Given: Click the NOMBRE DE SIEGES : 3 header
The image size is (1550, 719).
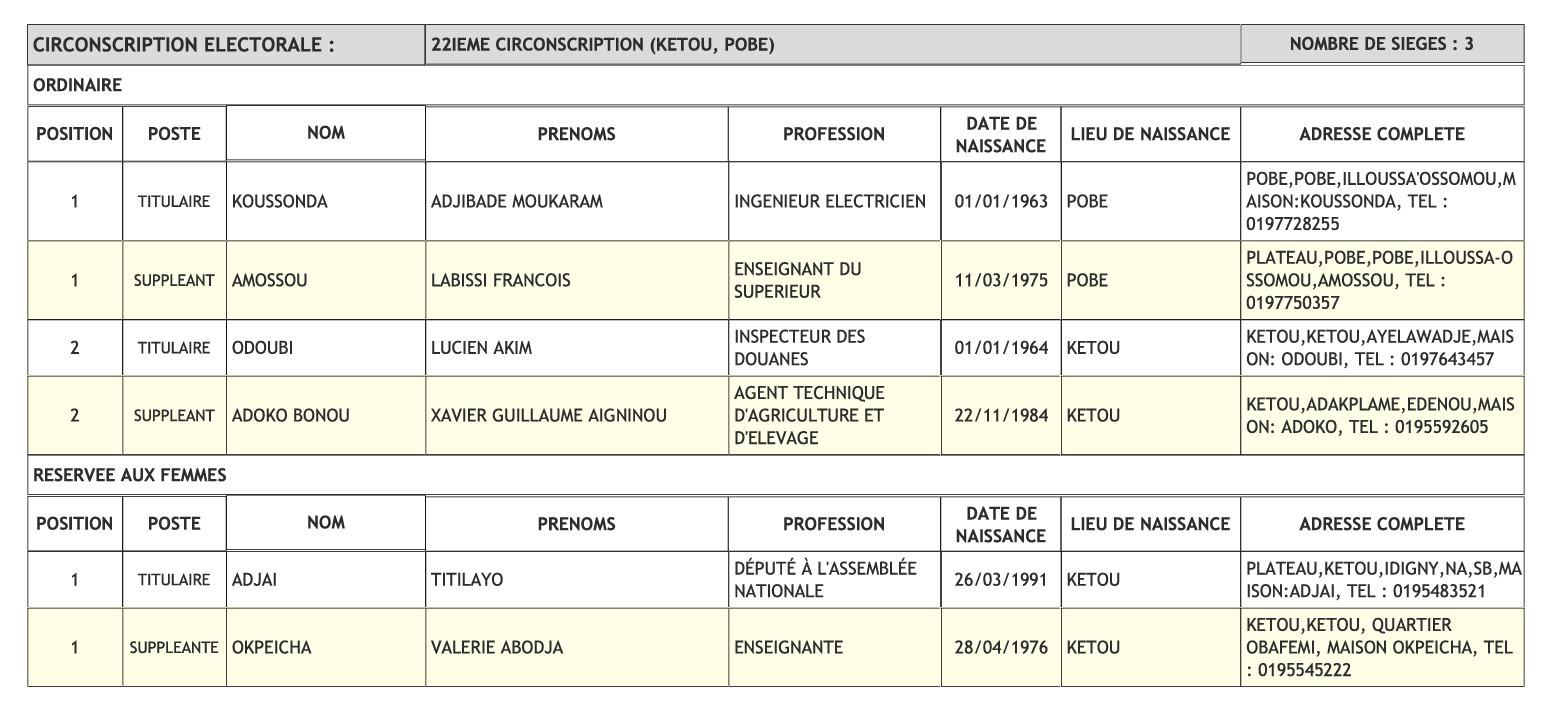Looking at the screenshot, I should pyautogui.click(x=1381, y=44).
